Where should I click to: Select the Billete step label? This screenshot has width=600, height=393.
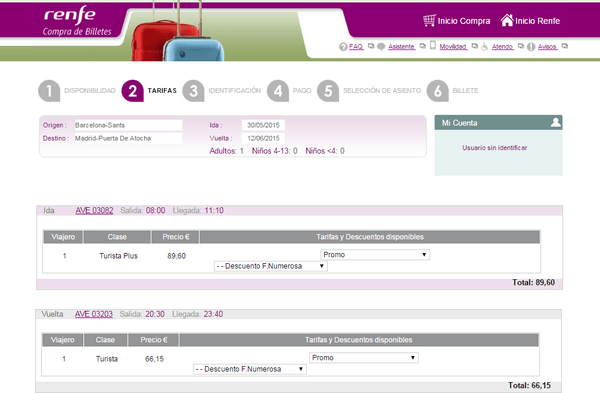point(465,91)
